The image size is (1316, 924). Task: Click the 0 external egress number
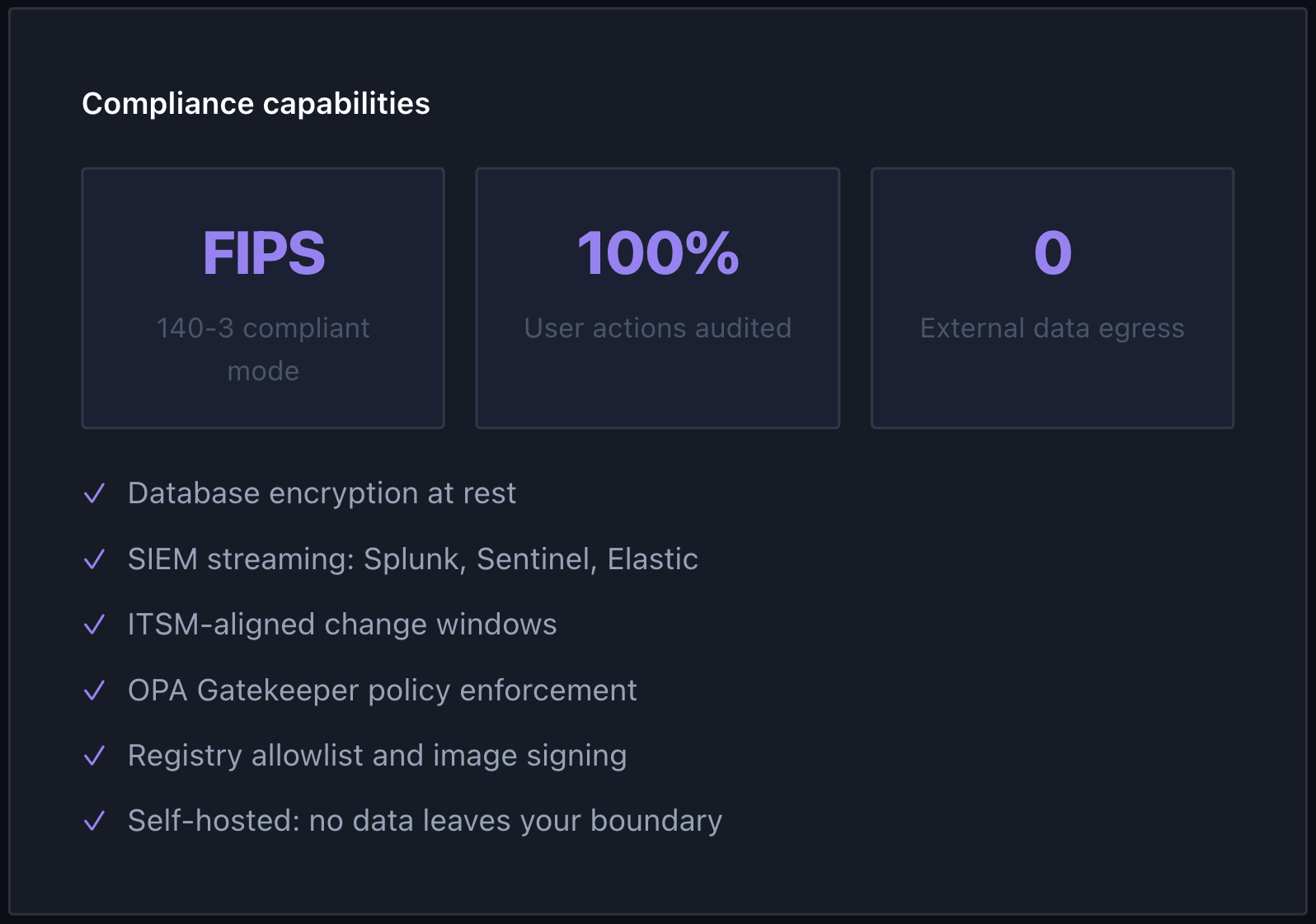(x=1053, y=252)
